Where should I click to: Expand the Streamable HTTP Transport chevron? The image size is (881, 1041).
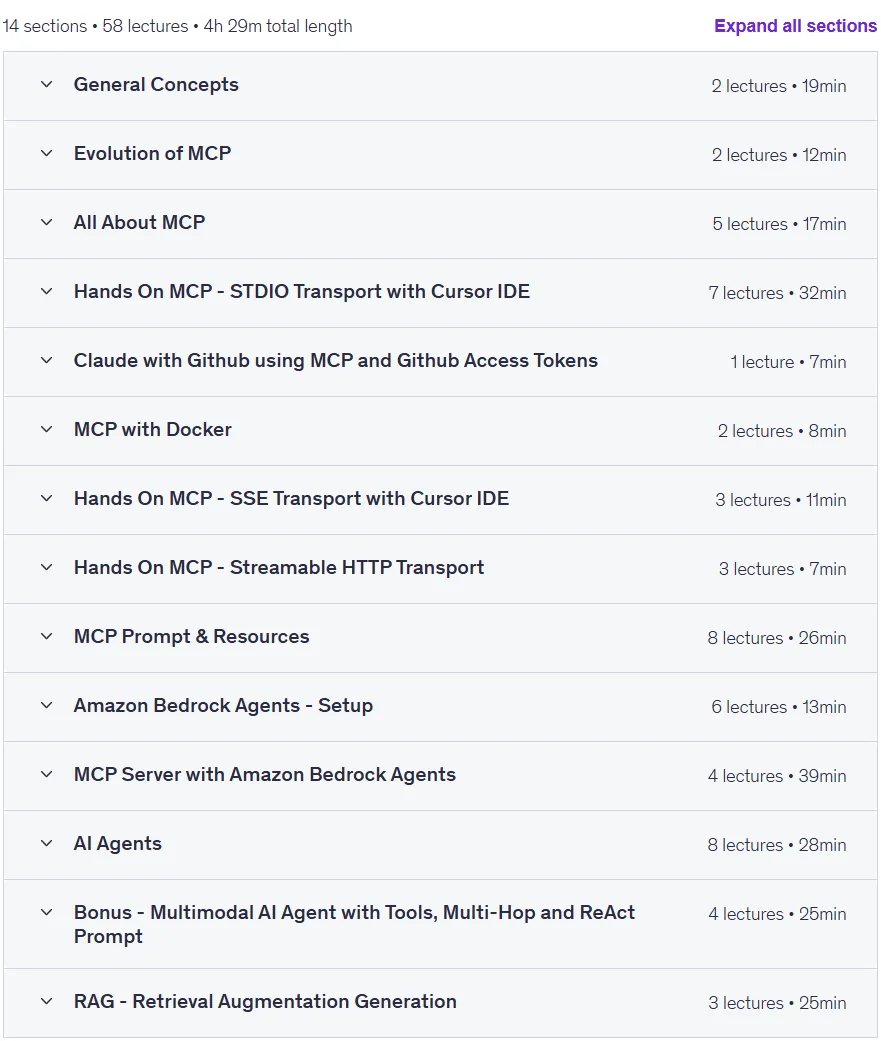tap(46, 568)
